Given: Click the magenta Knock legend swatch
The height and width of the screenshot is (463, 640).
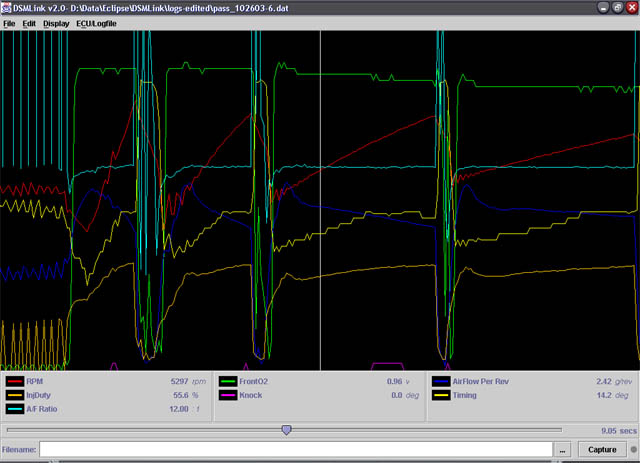Looking at the screenshot, I should point(226,395).
